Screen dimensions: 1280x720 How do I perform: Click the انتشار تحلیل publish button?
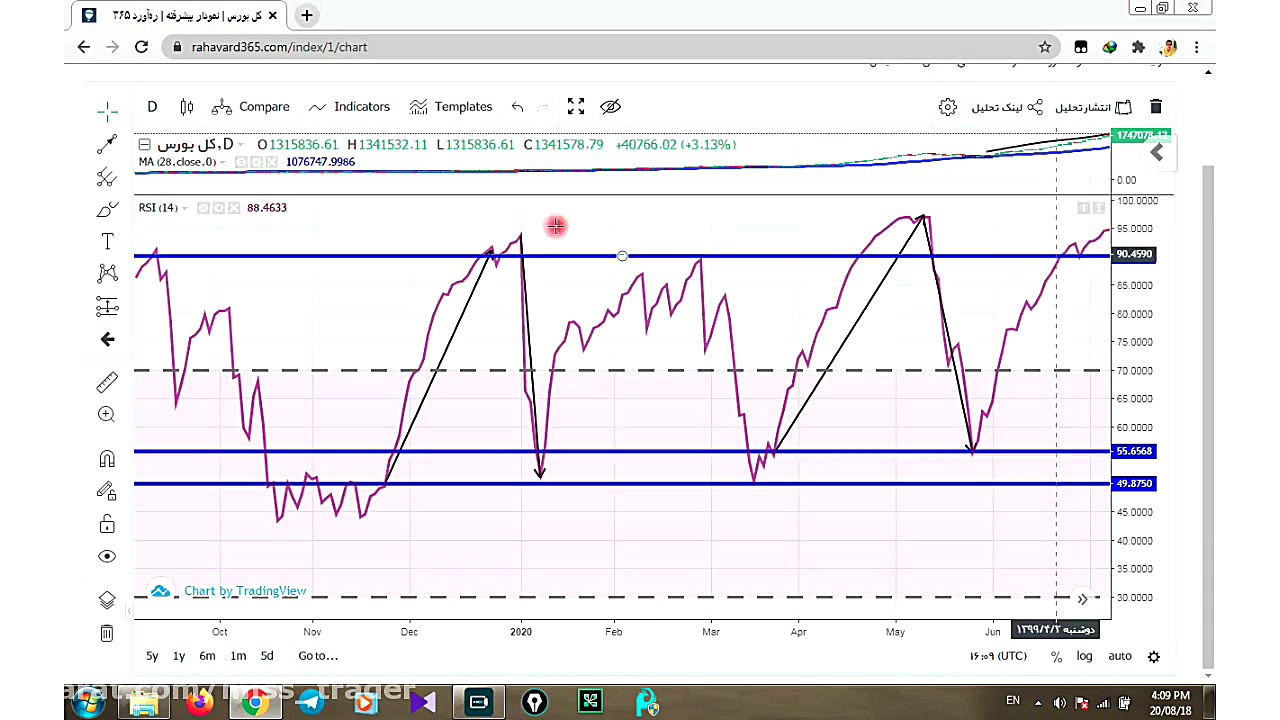[x=1093, y=107]
